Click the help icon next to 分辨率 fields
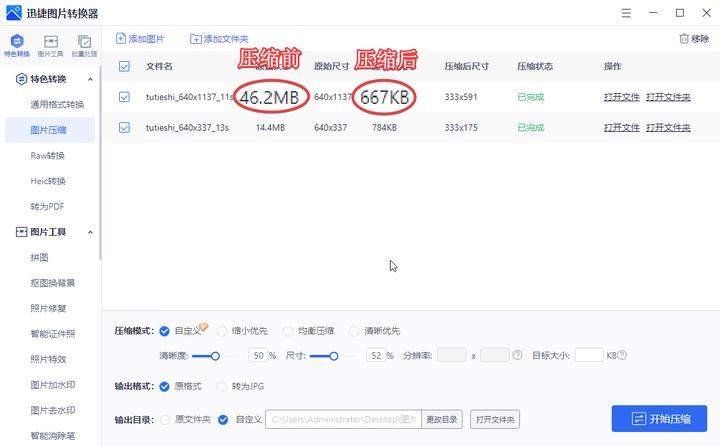The height and width of the screenshot is (446, 720). coord(517,355)
